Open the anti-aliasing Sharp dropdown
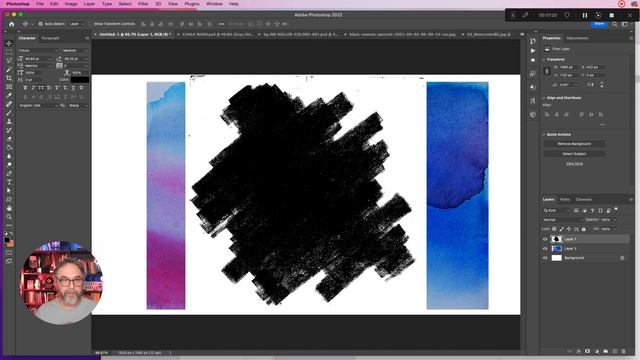 pyautogui.click(x=78, y=106)
